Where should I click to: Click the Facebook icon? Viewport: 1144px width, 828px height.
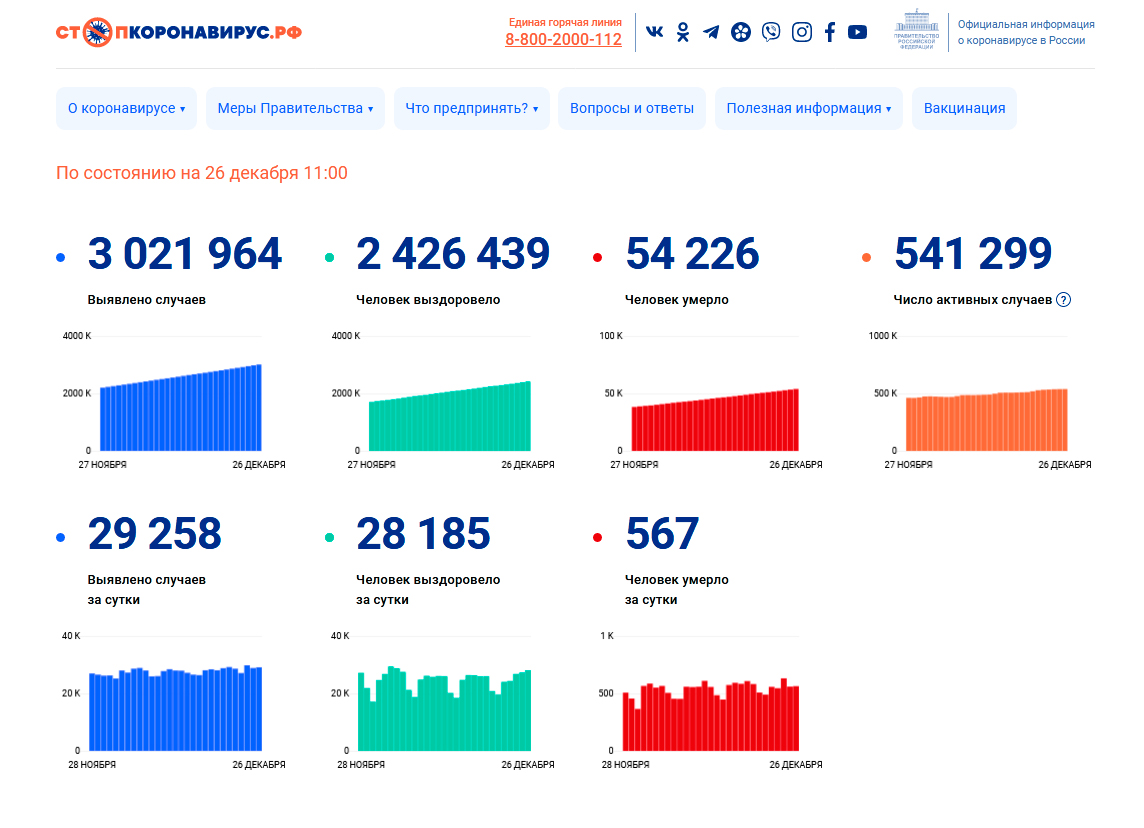829,32
